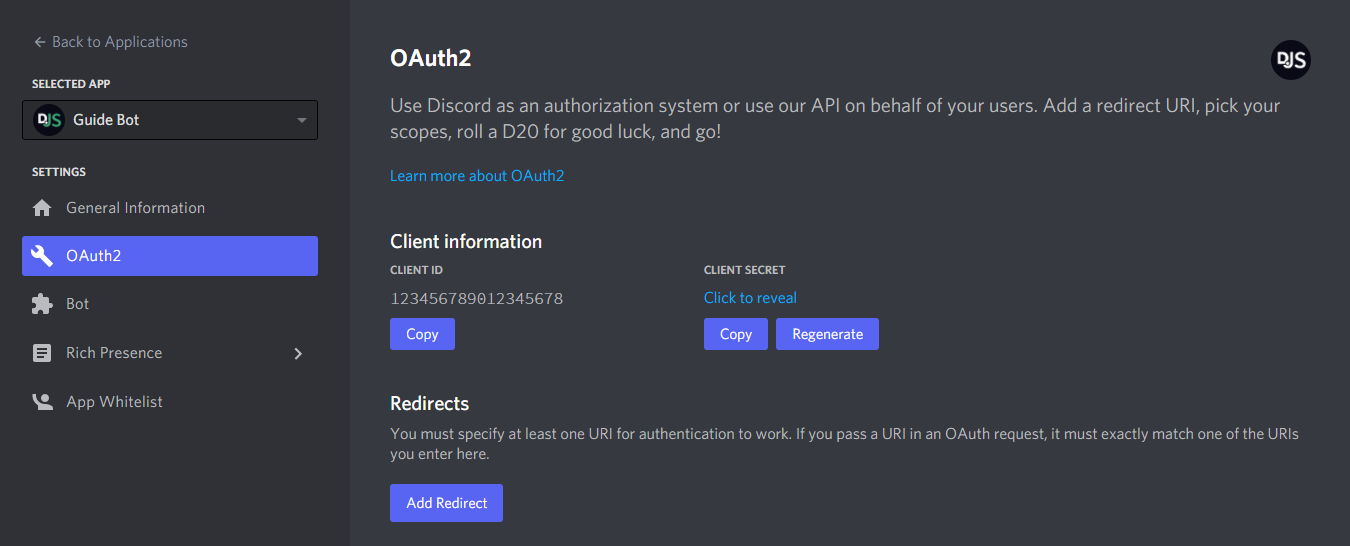Copy the client secret
Image resolution: width=1350 pixels, height=546 pixels.
735,334
